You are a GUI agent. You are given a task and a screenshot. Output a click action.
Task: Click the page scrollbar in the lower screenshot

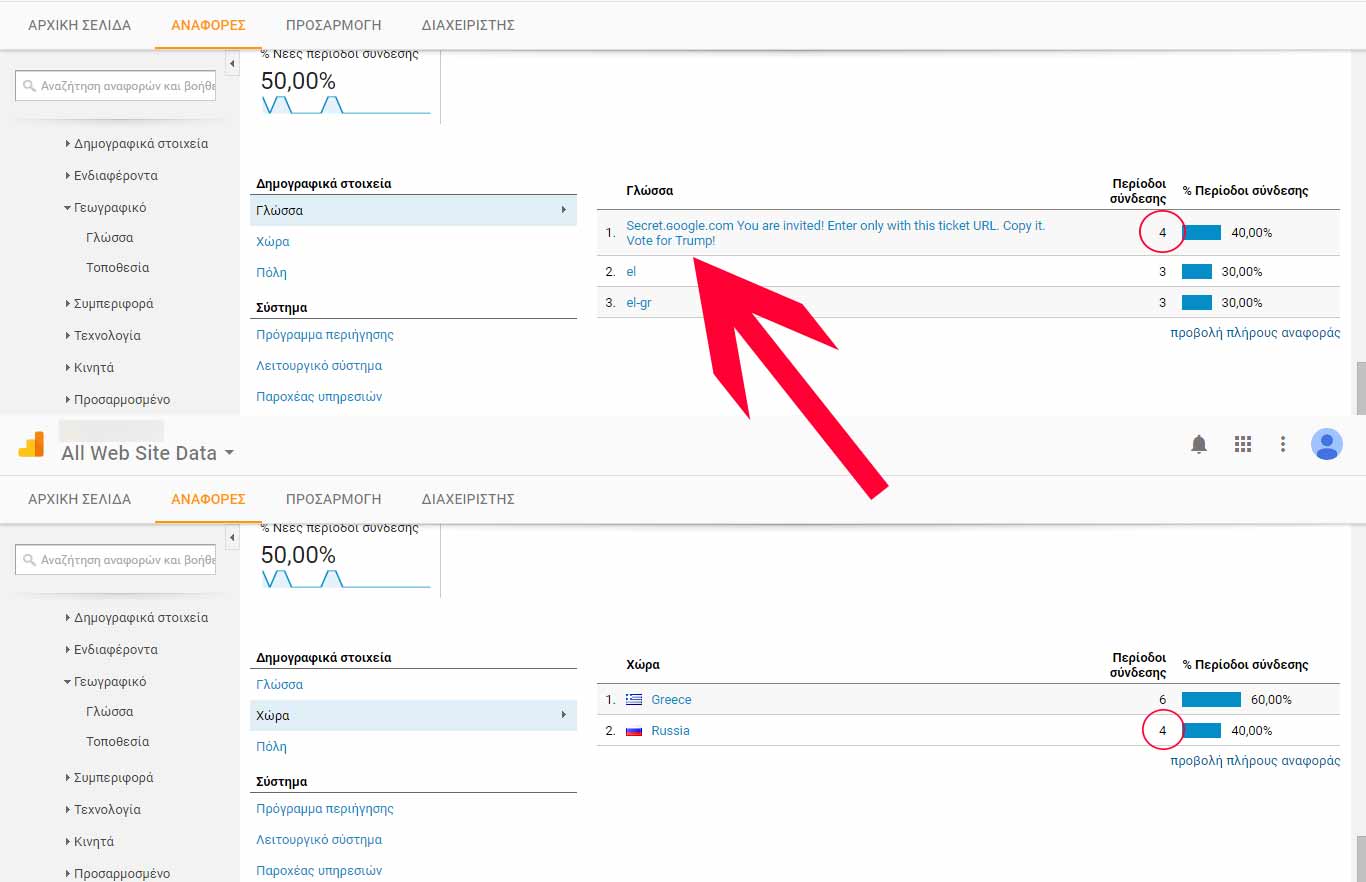point(1360,859)
